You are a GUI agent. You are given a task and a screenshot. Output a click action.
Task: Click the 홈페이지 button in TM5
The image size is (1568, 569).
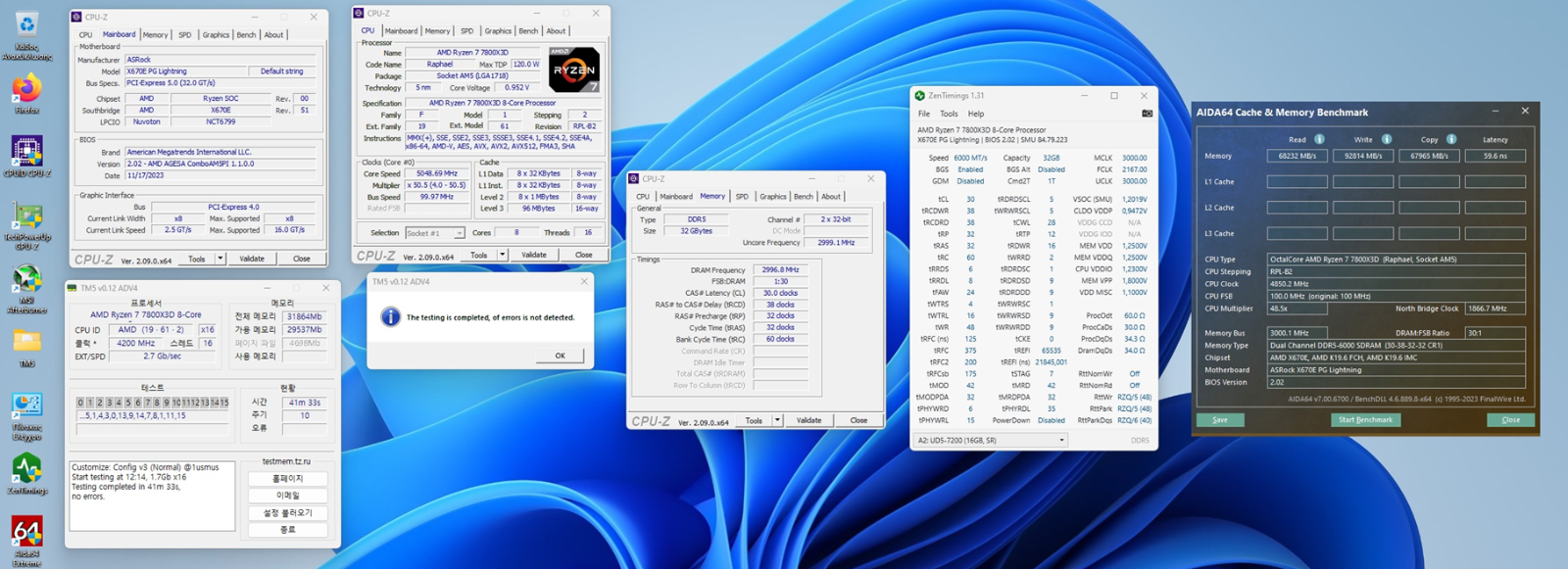point(287,479)
